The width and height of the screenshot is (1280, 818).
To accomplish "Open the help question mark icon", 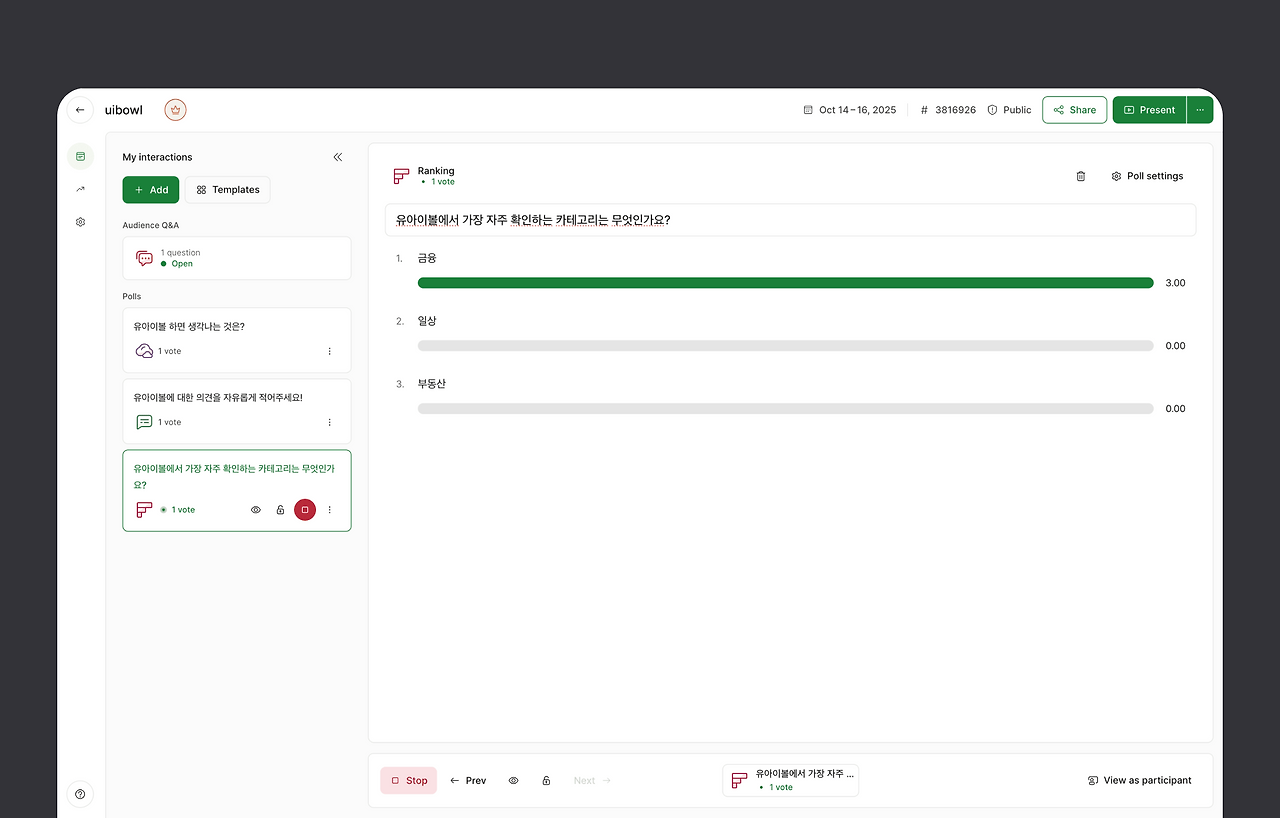I will [x=80, y=794].
